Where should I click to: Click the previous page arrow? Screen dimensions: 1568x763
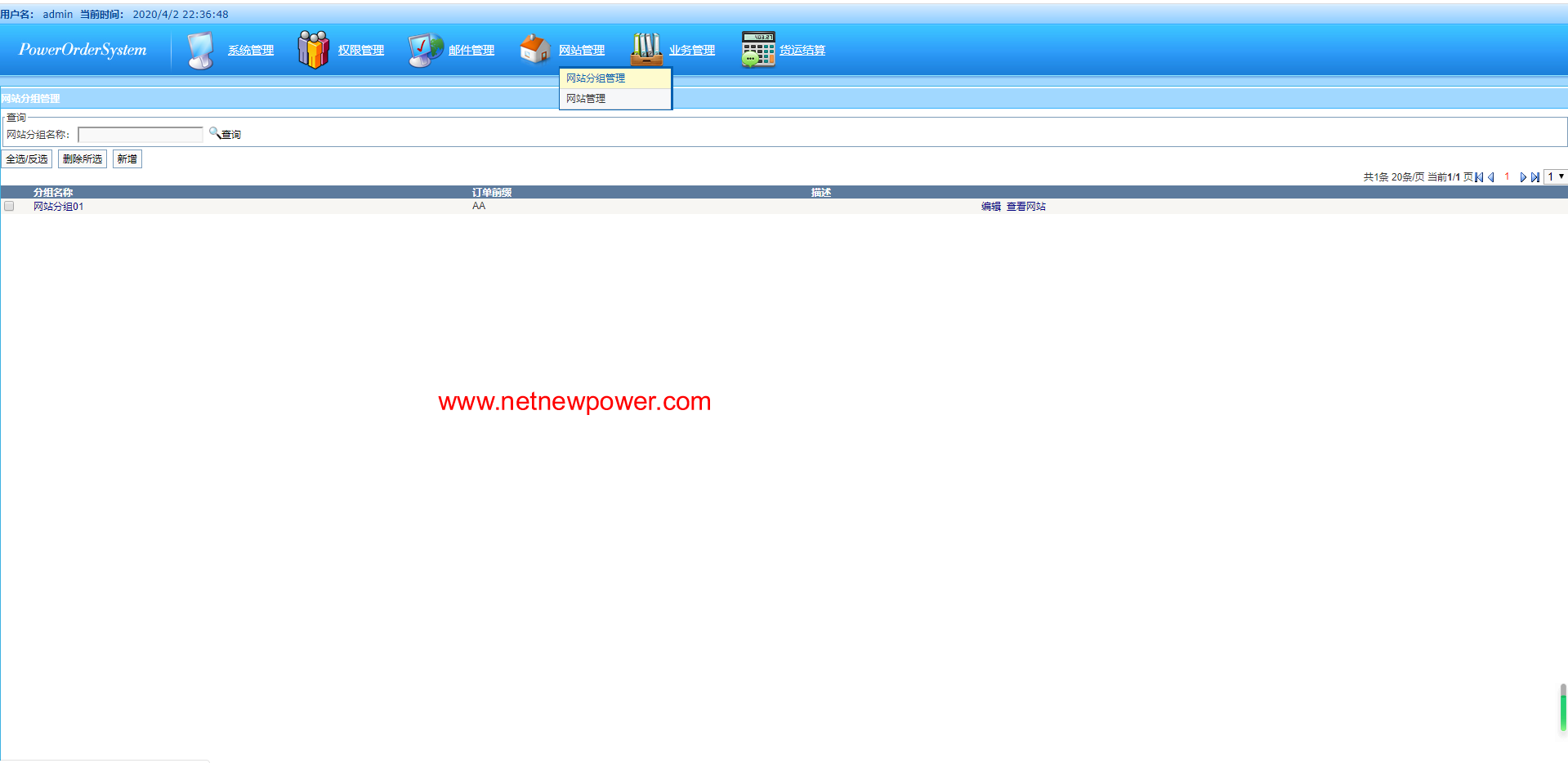1491,177
